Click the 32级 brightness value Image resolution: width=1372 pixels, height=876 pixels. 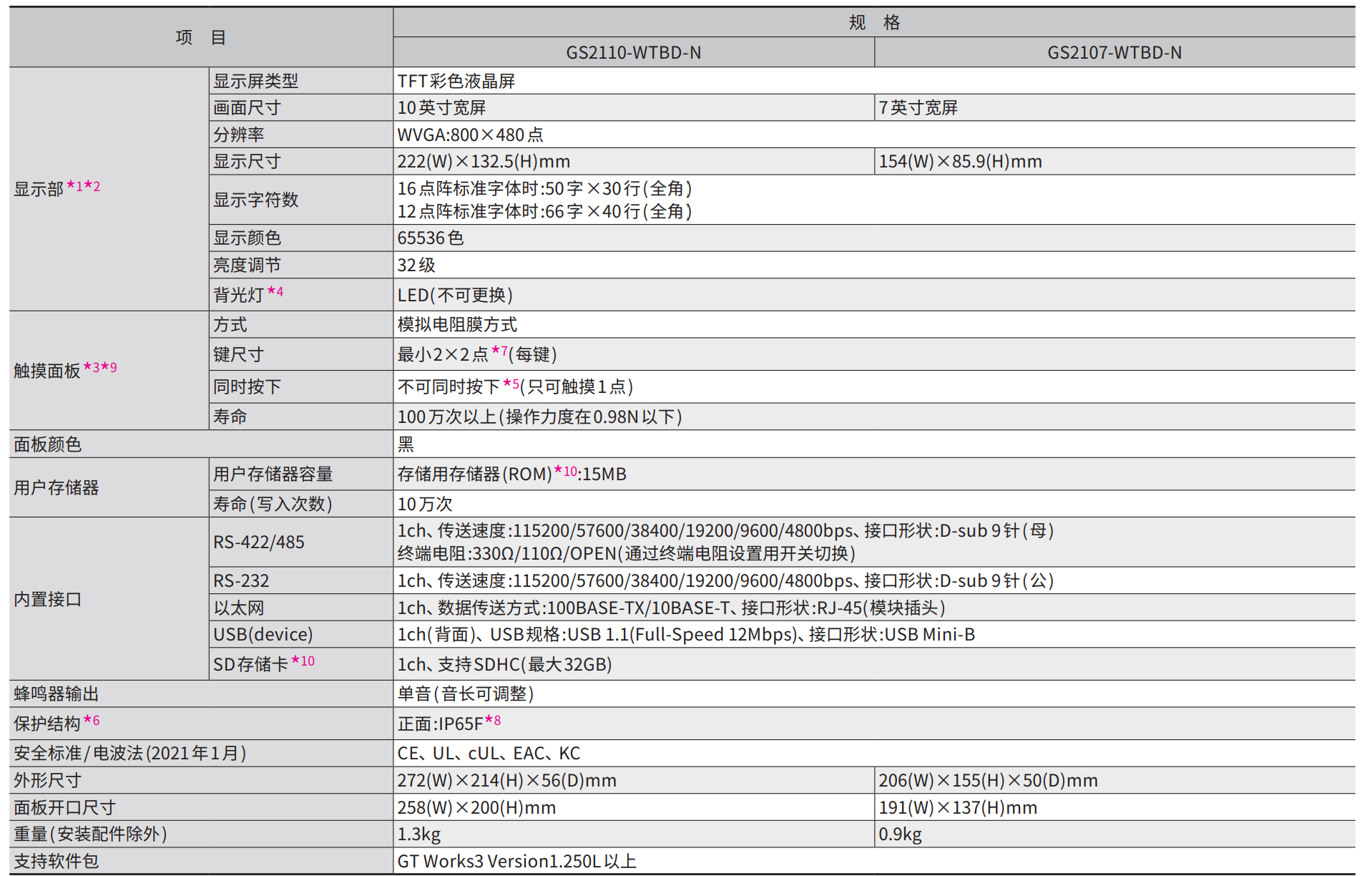click(x=416, y=265)
